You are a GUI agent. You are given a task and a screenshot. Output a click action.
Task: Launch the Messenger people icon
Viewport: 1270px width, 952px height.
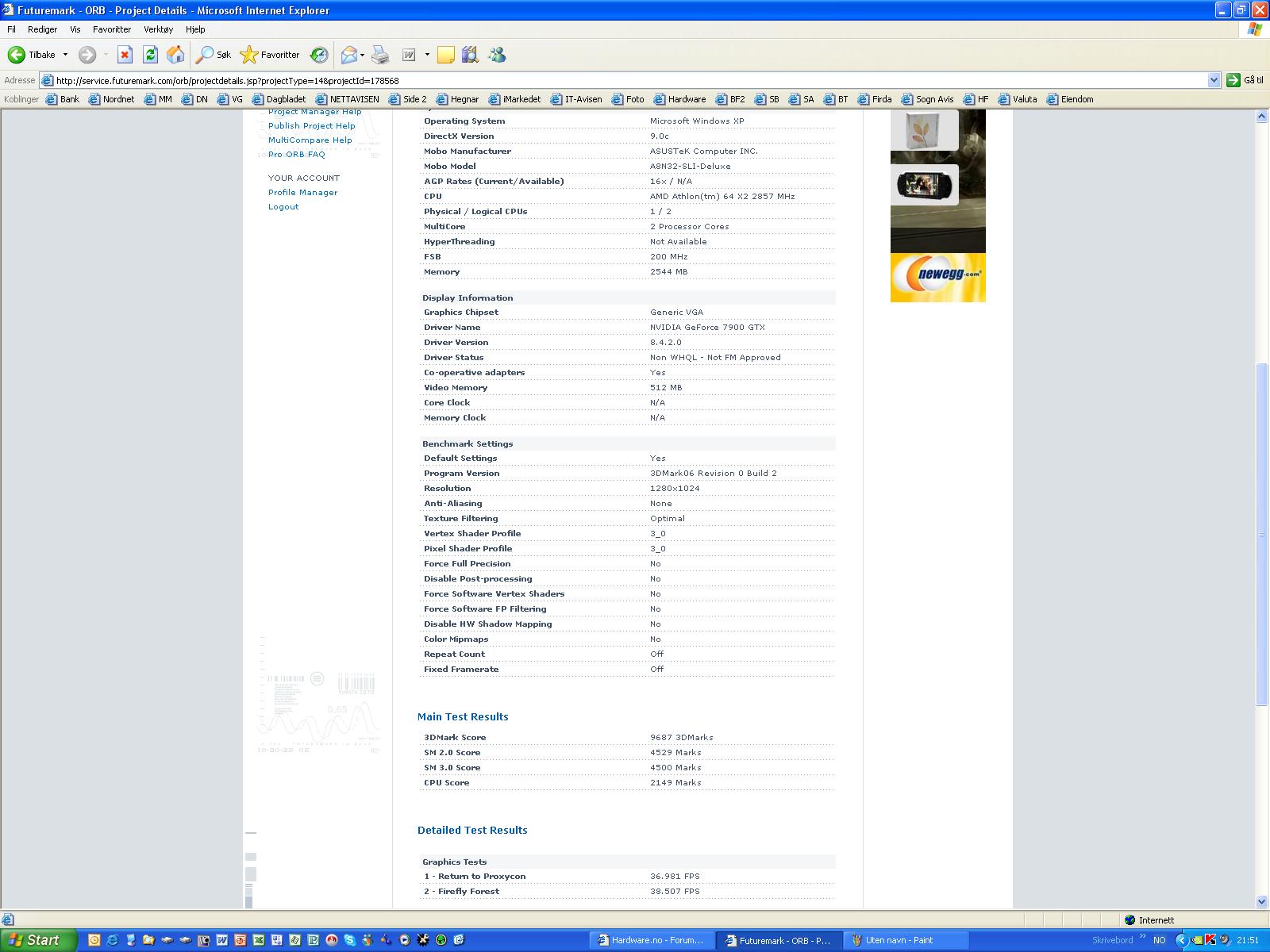498,55
